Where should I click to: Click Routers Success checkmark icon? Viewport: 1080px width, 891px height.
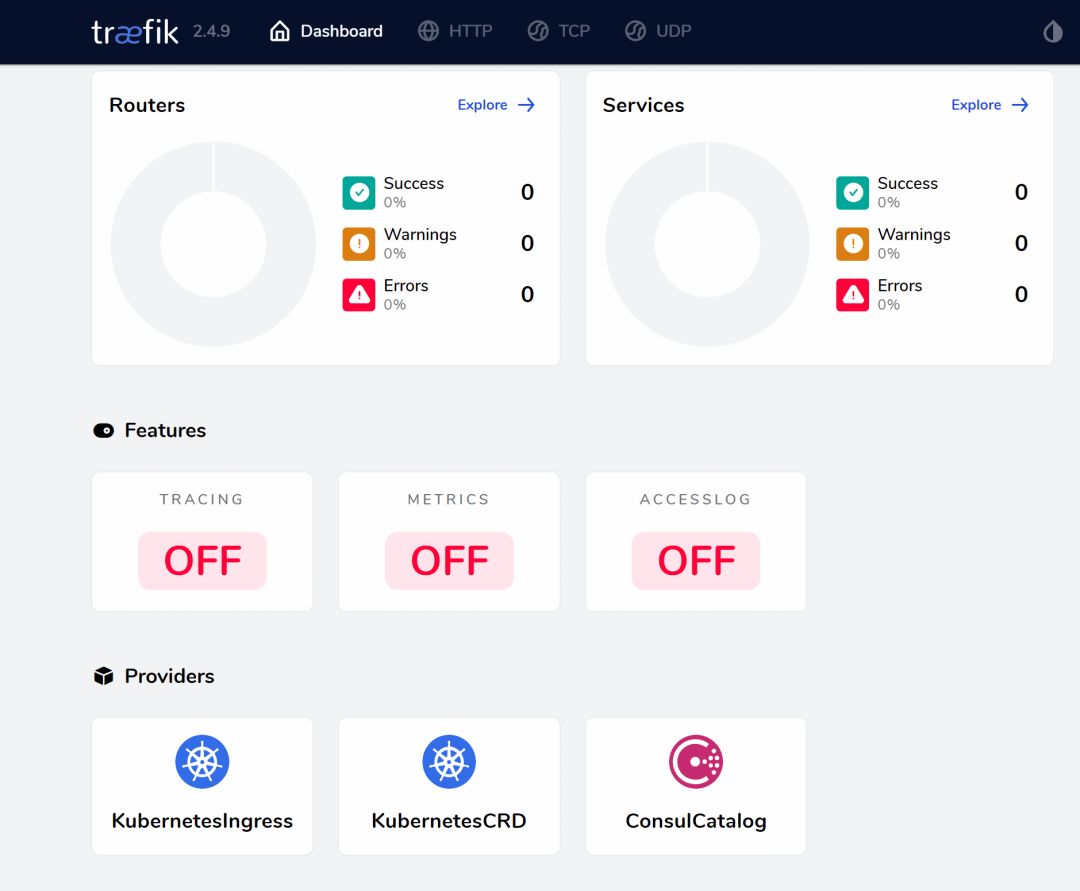[x=359, y=193]
